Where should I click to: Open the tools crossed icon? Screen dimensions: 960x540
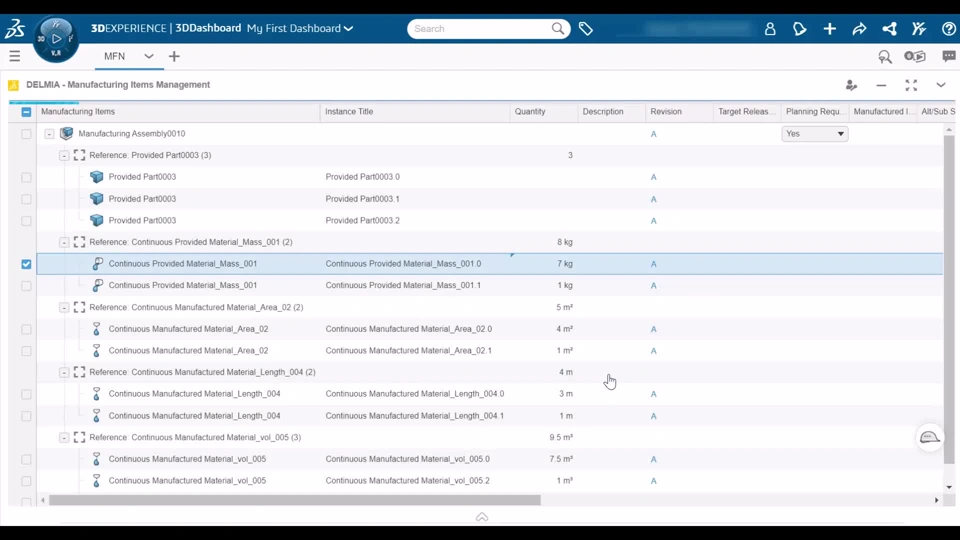[918, 29]
